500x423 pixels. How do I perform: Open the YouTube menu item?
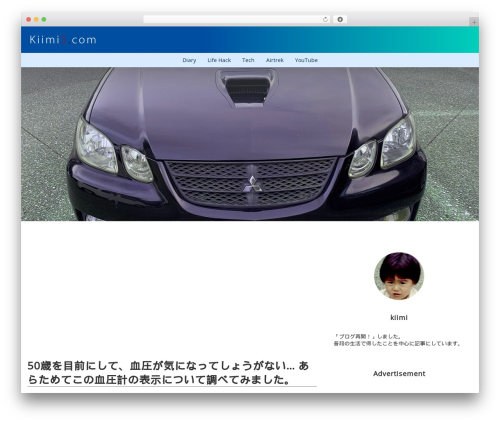click(306, 60)
